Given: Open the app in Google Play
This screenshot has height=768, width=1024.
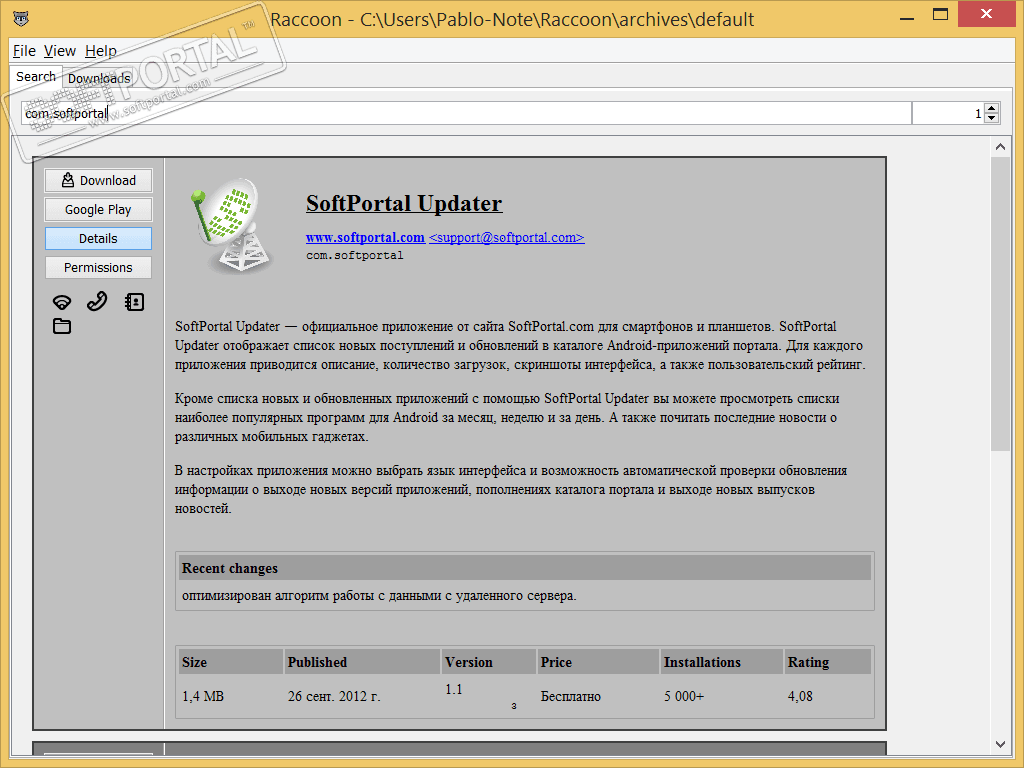Looking at the screenshot, I should 98,210.
